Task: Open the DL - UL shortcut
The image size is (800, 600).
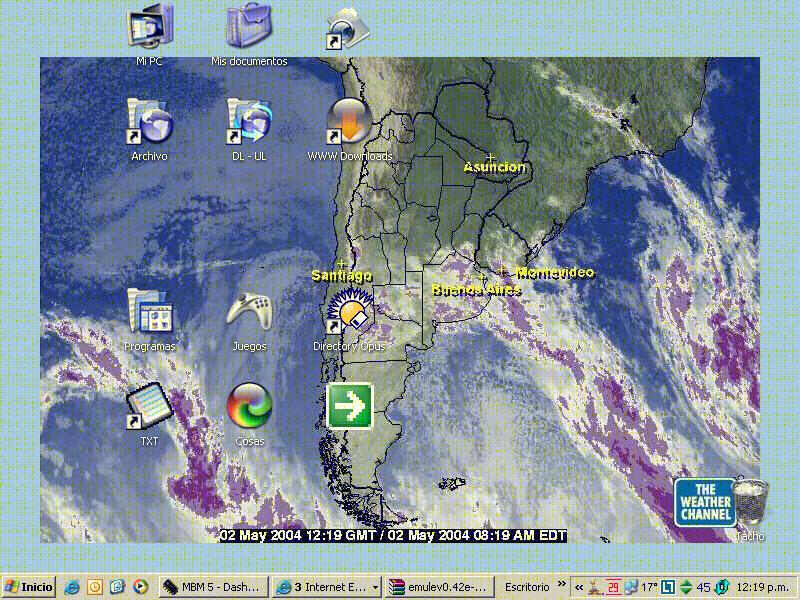Action: [x=249, y=123]
